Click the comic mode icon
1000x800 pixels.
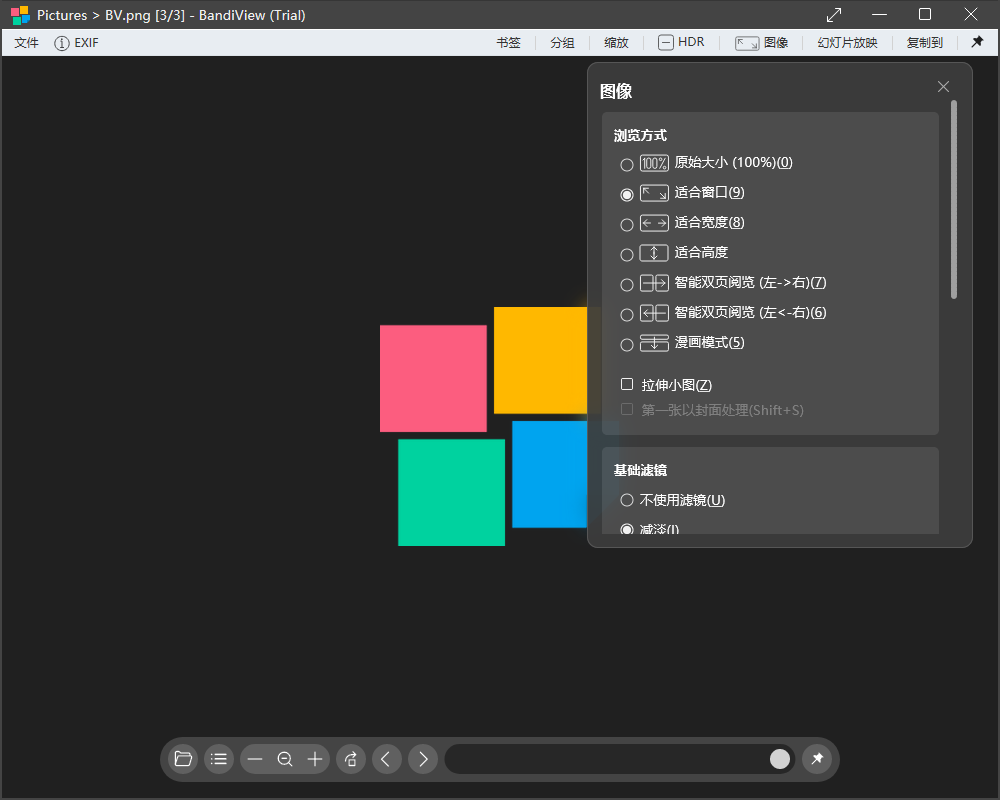[x=654, y=343]
